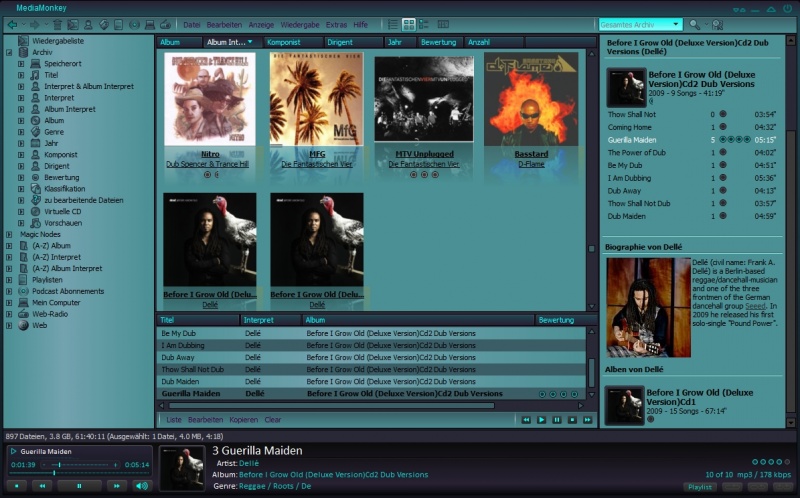This screenshot has height=498, width=800.
Task: Click the back navigation arrow in toolbar
Action: coord(12,24)
